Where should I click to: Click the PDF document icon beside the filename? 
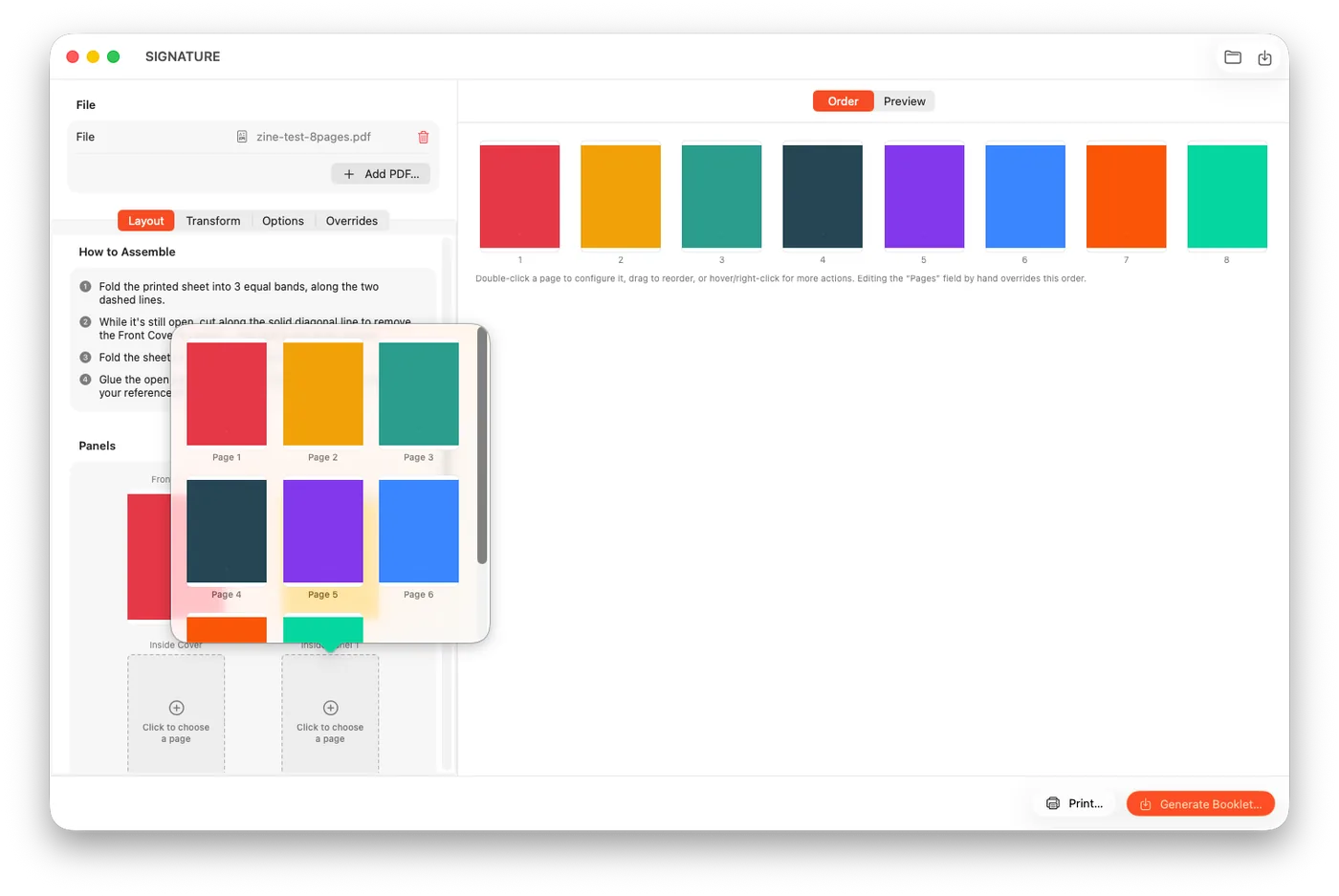242,137
